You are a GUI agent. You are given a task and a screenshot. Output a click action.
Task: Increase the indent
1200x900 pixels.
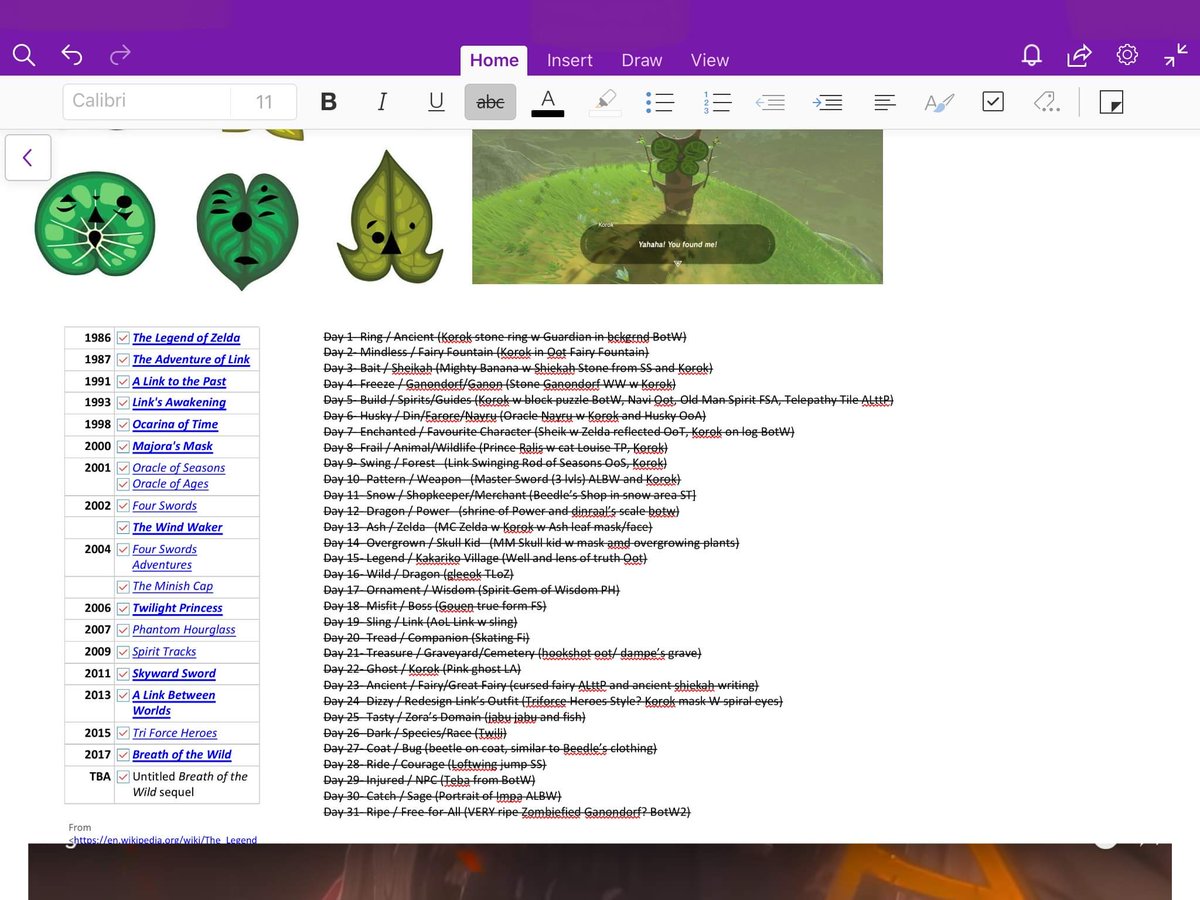(827, 102)
